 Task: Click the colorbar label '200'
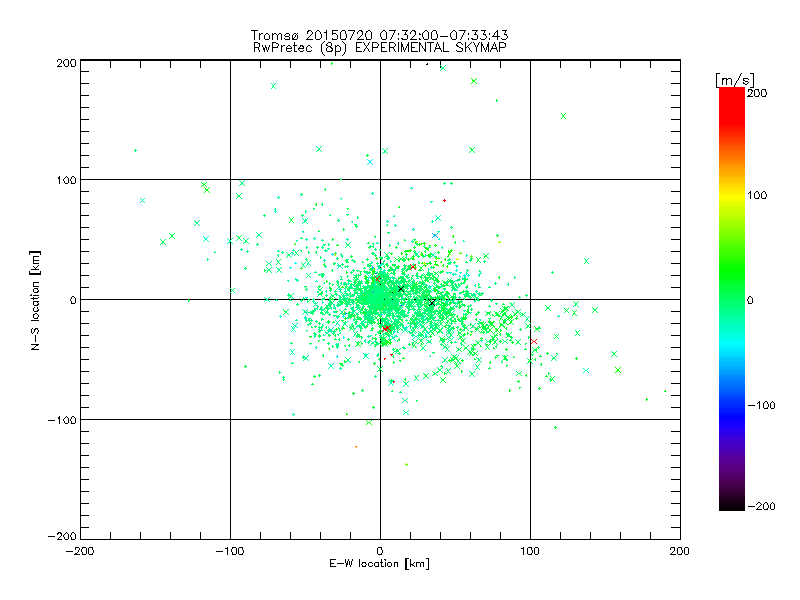[x=757, y=93]
